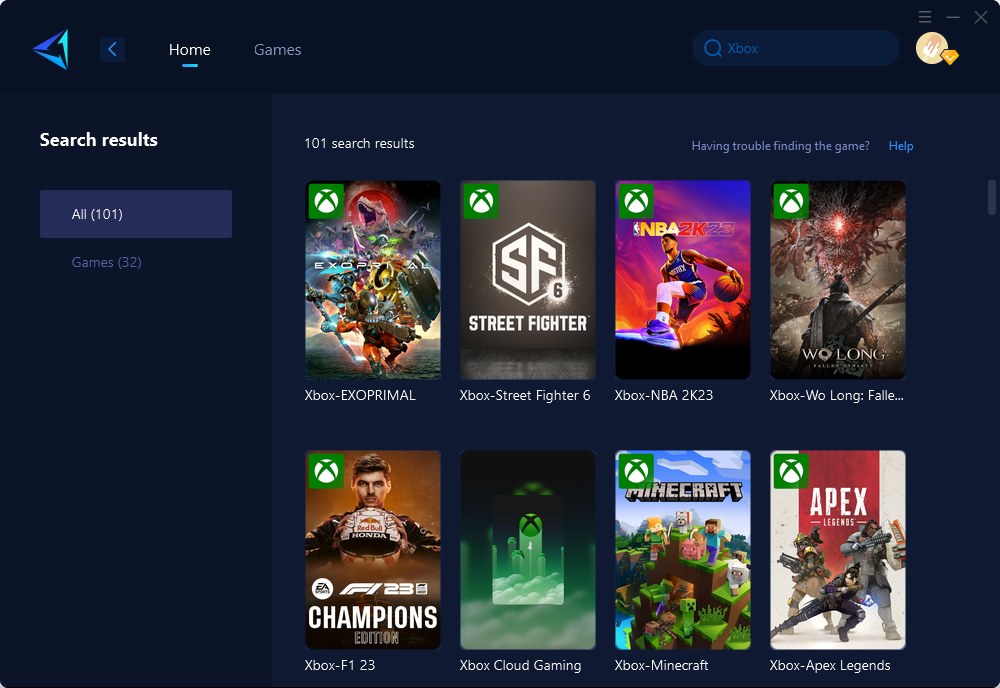Switch to the Games tab
The height and width of the screenshot is (688, 1000).
277,49
